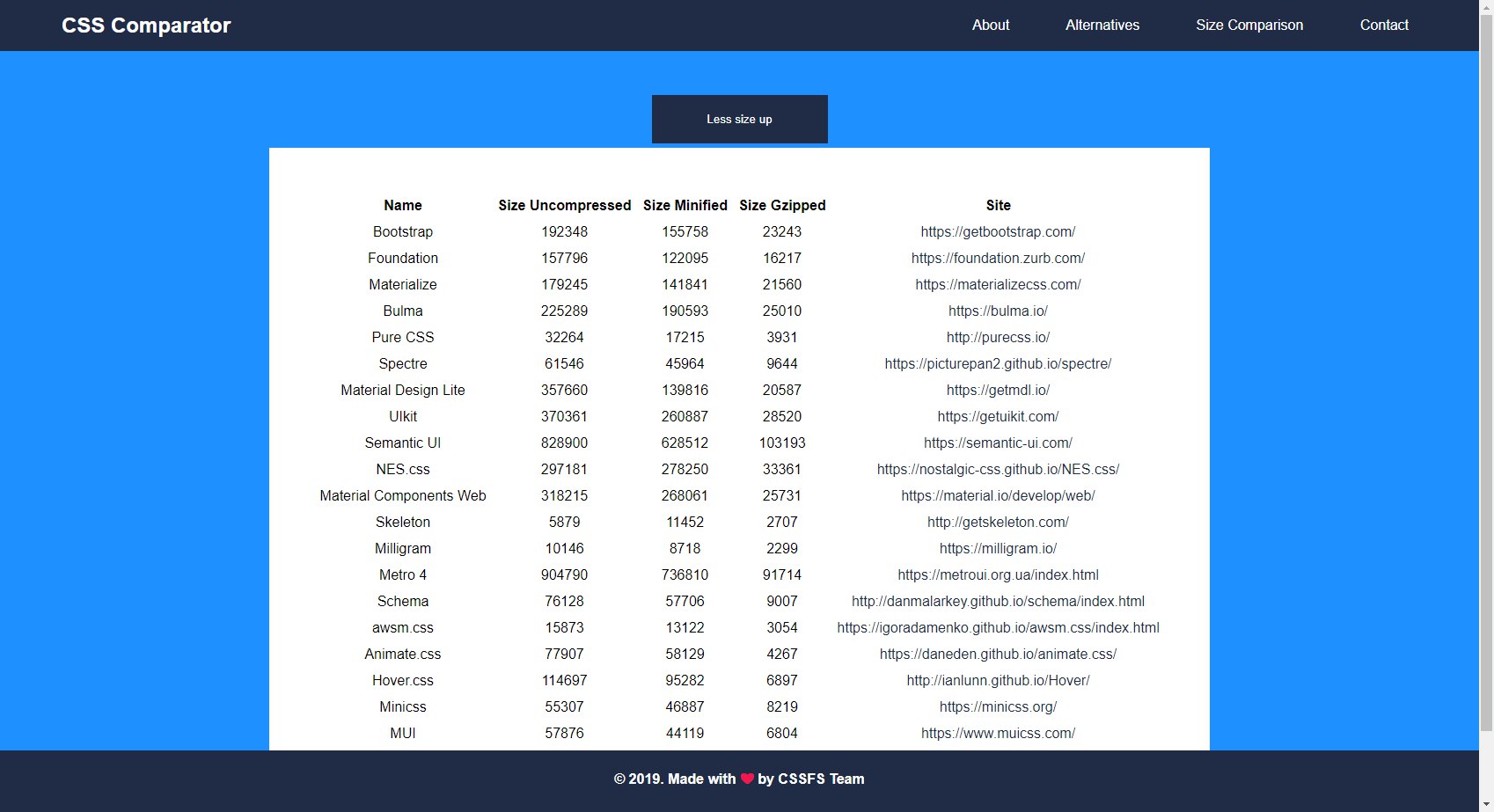Visit the purecss.io link
This screenshot has width=1494, height=812.
(x=998, y=337)
